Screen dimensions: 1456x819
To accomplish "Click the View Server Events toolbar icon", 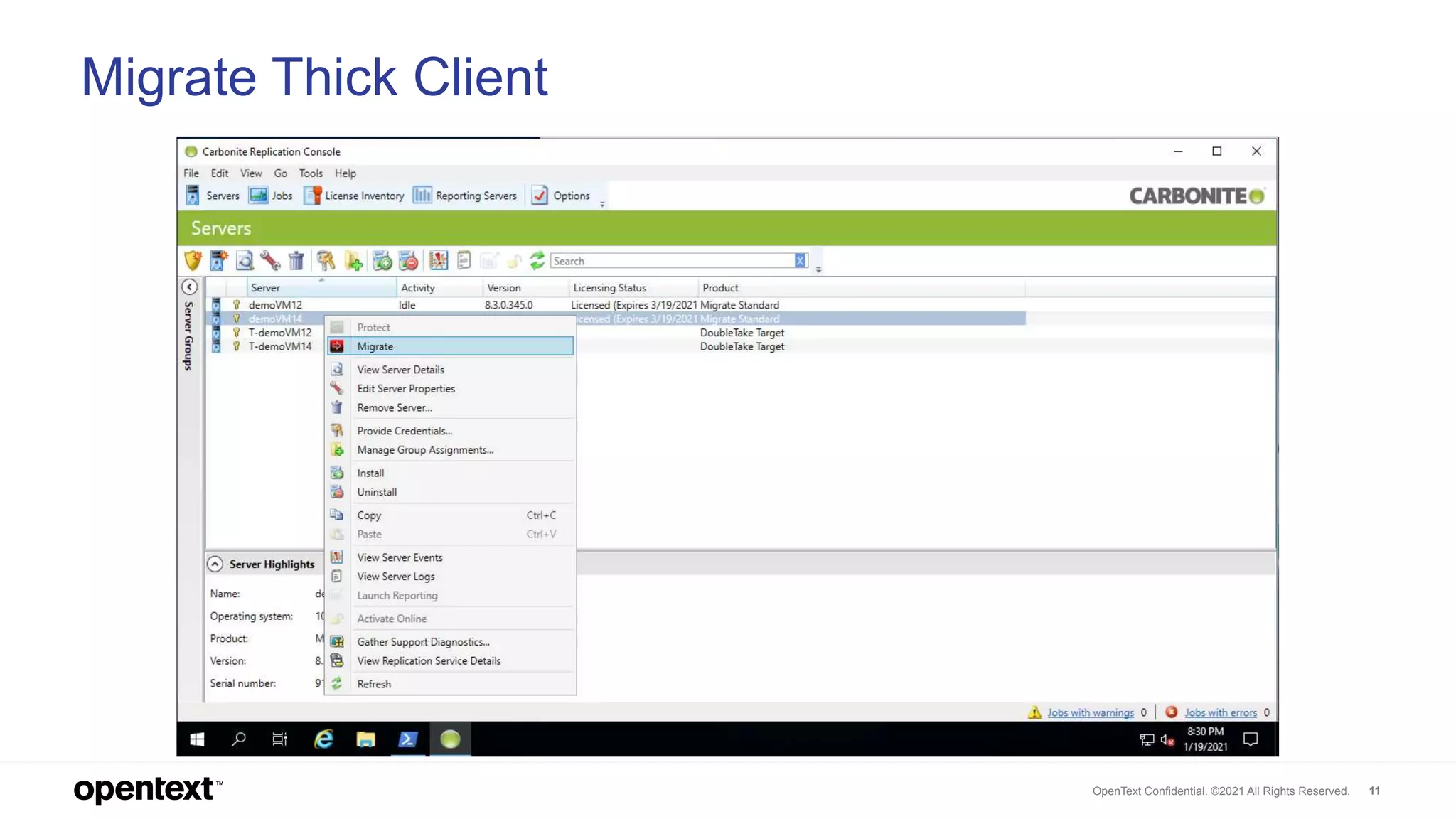I will [439, 261].
